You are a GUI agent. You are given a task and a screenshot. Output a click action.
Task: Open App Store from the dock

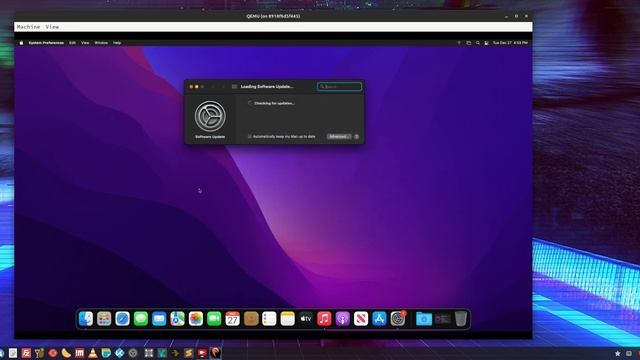pyautogui.click(x=380, y=319)
